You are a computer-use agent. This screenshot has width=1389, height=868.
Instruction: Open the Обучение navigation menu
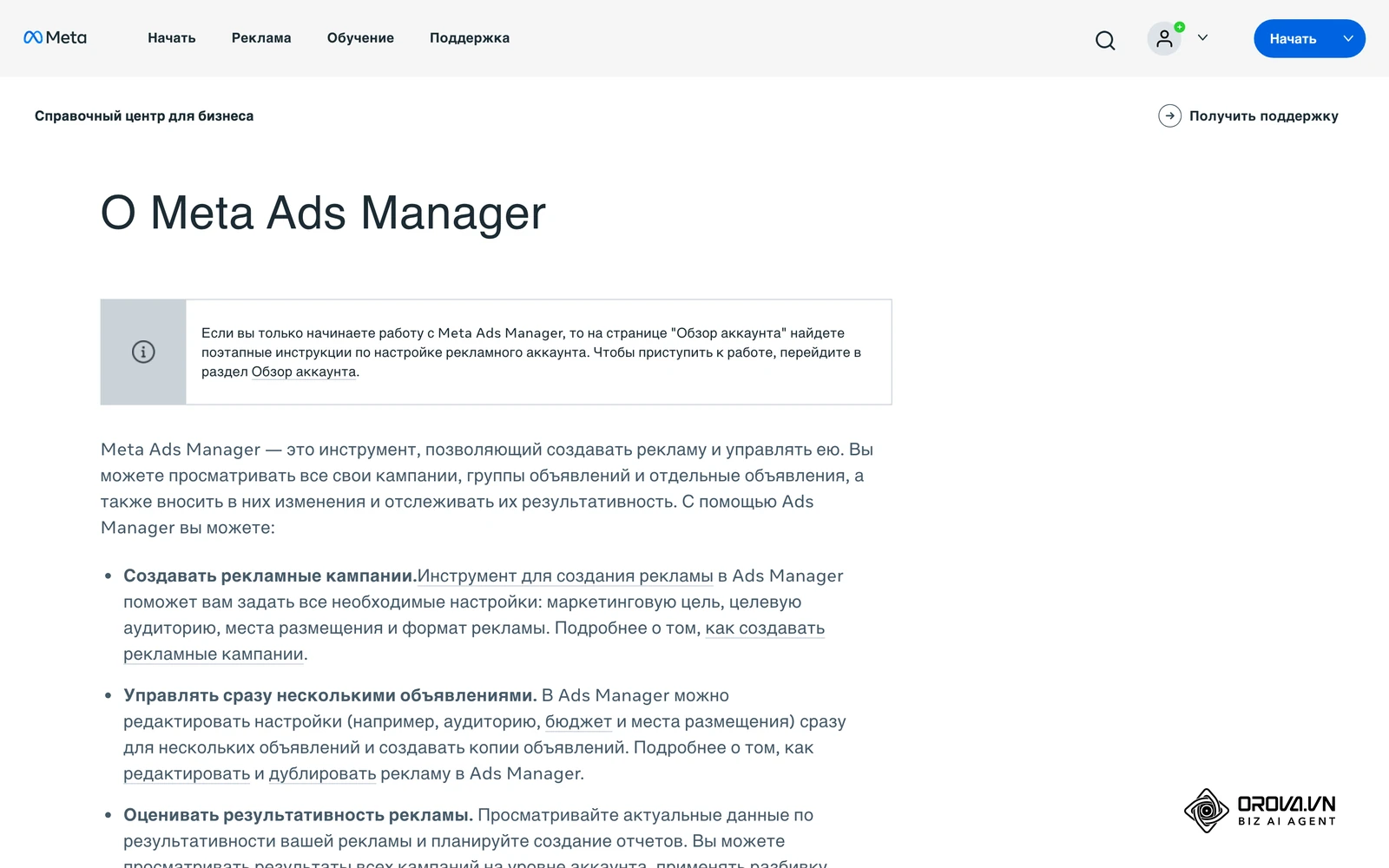pyautogui.click(x=360, y=38)
